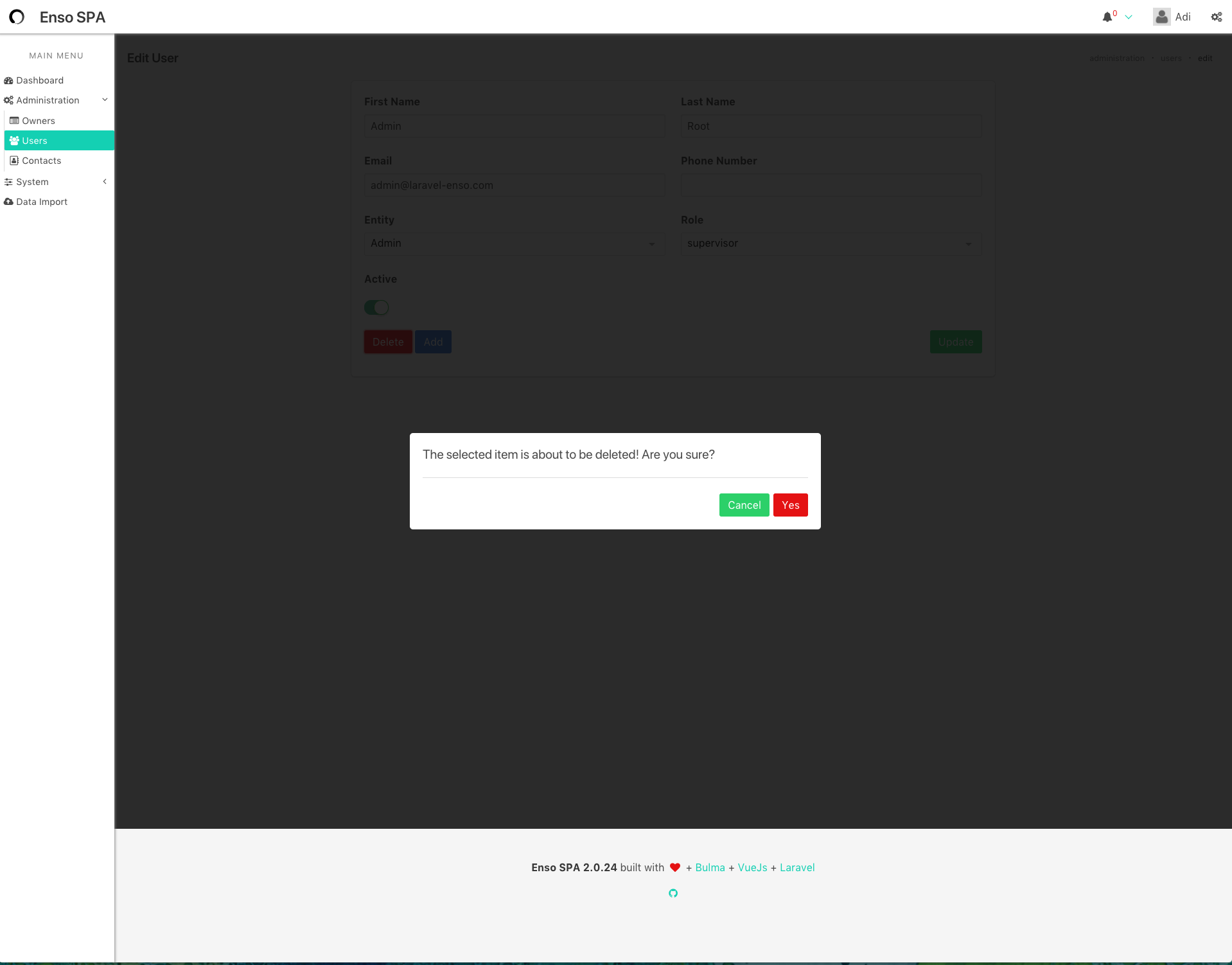Click the Phone Number input field
1232x965 pixels.
point(831,185)
